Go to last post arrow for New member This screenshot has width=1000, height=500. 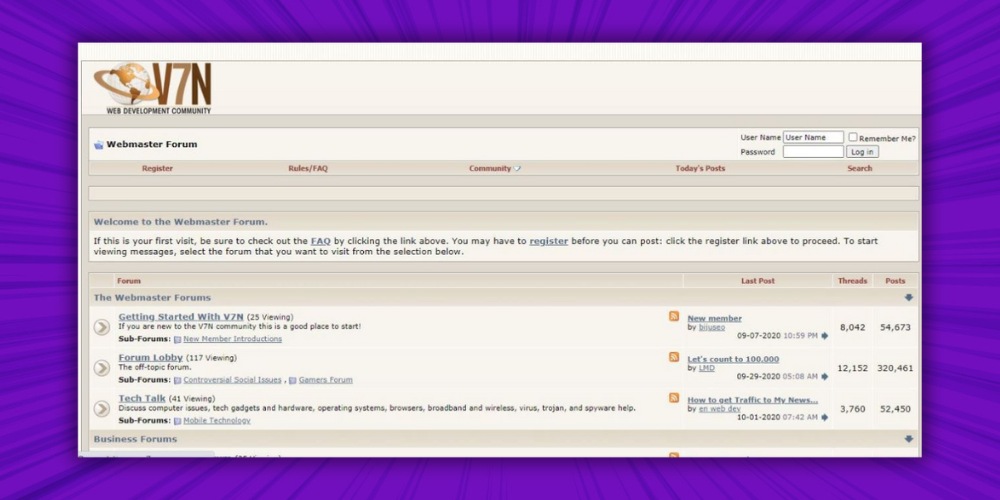pyautogui.click(x=825, y=336)
